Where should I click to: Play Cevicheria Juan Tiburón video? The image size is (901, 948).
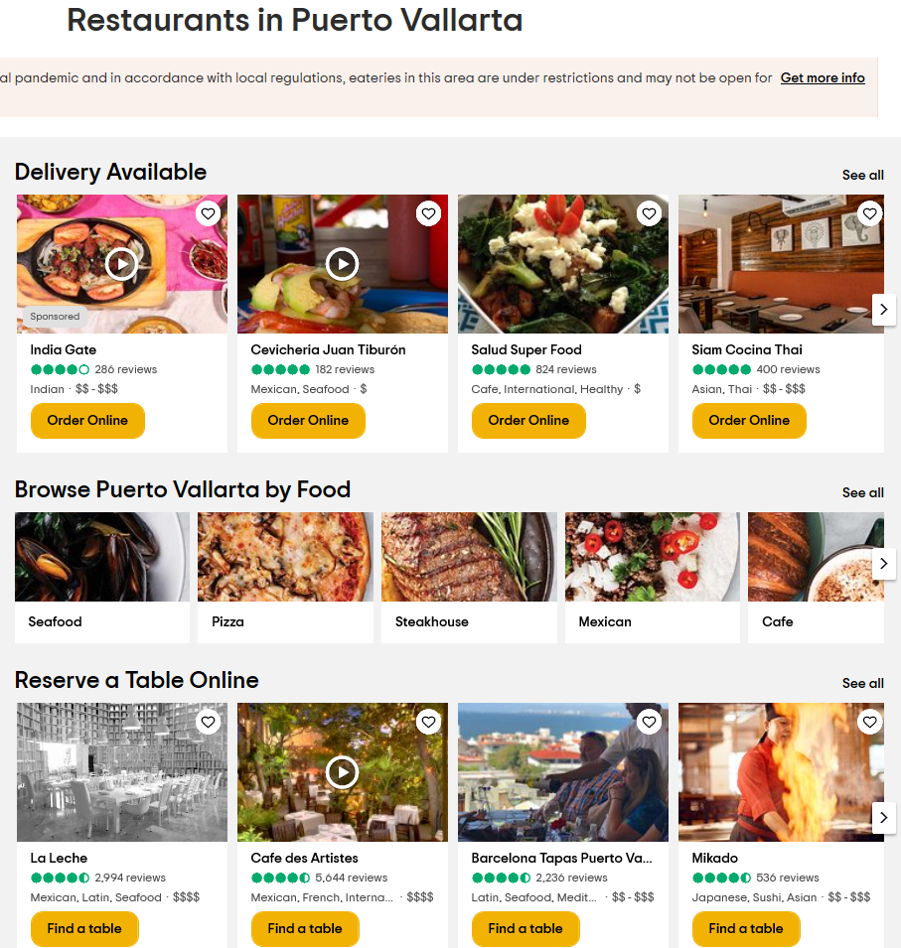pyautogui.click(x=343, y=264)
